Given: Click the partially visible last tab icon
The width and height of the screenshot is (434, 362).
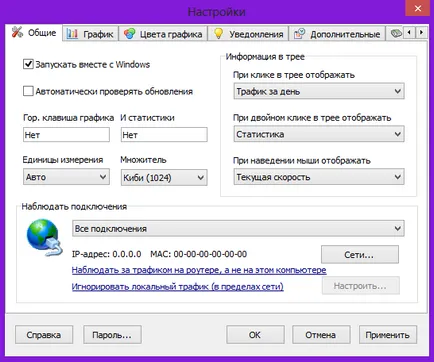Looking at the screenshot, I should click(396, 33).
